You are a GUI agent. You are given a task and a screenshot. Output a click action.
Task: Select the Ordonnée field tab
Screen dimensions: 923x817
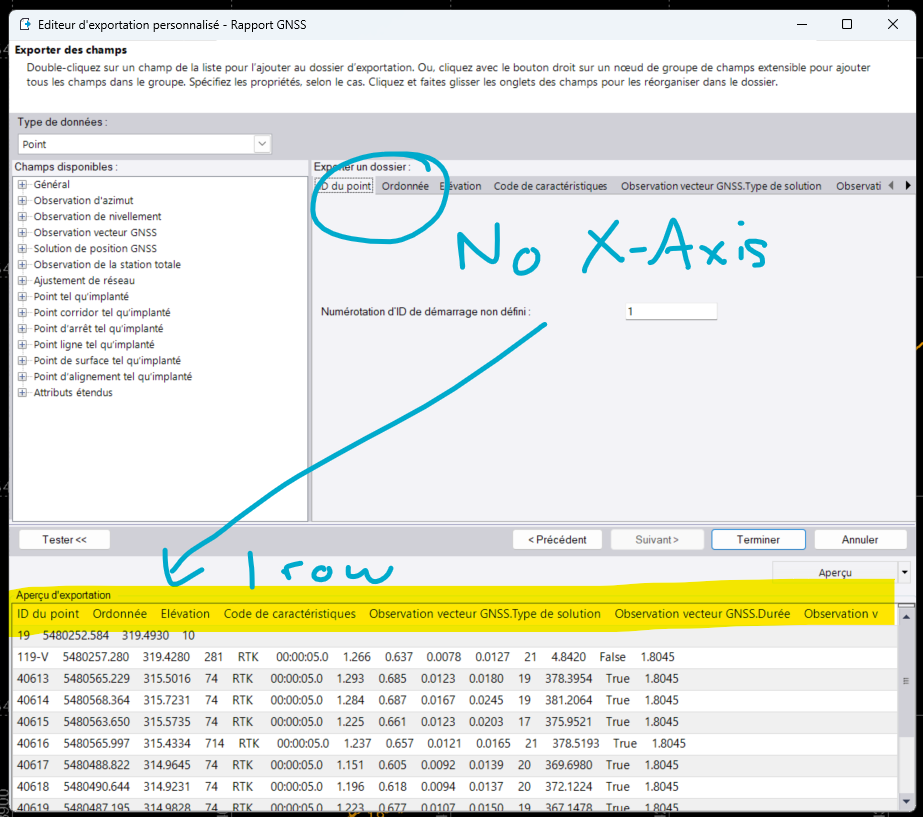(405, 186)
